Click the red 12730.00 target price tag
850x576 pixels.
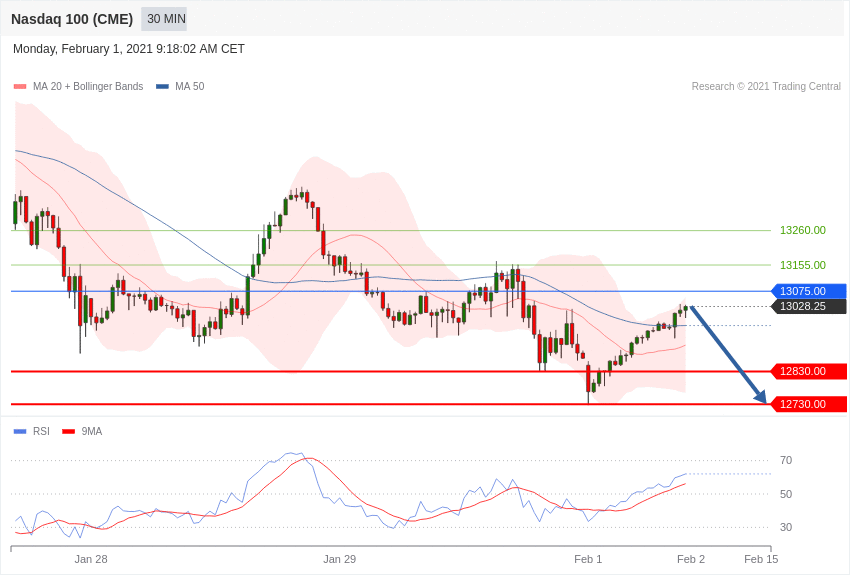pos(809,404)
